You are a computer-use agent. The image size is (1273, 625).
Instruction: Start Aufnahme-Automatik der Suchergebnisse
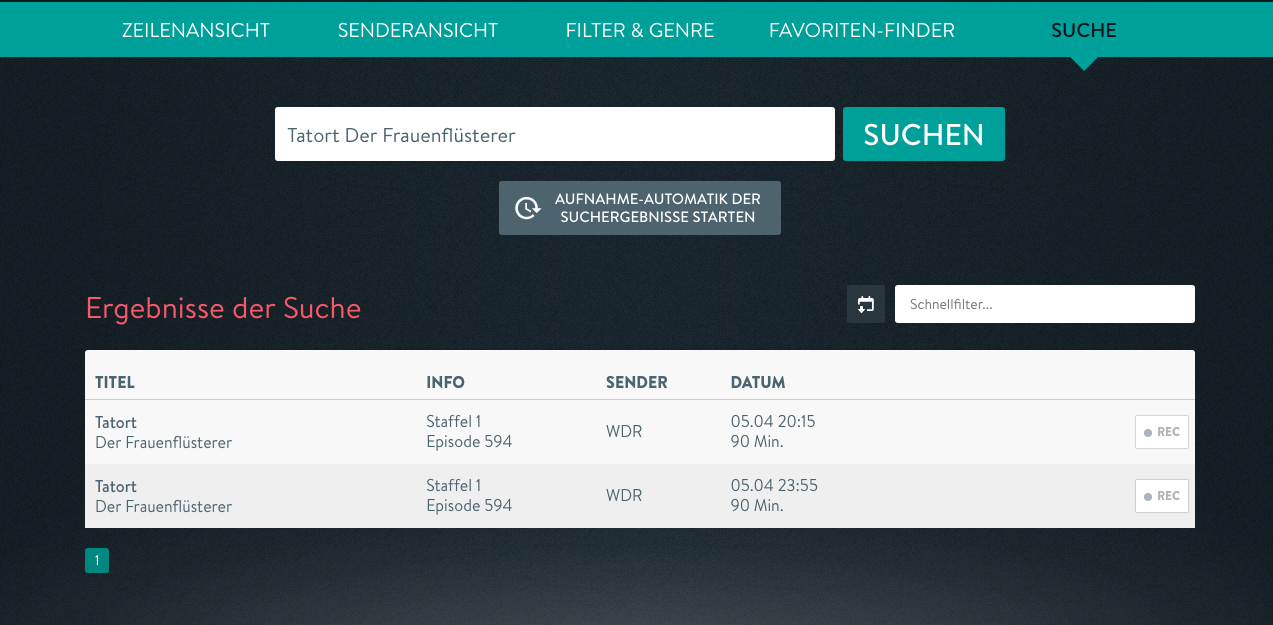point(640,208)
